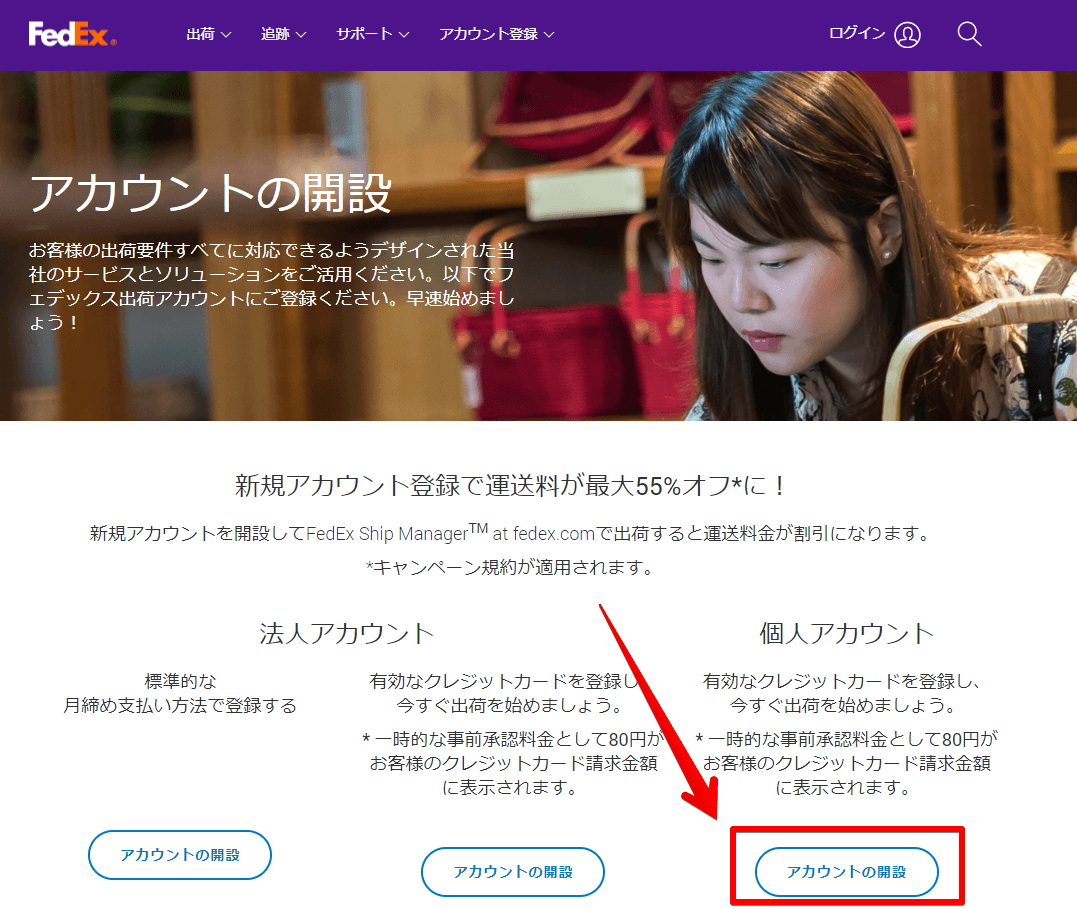The height and width of the screenshot is (909, 1077).
Task: Expand the chevron next to アカウント登録
Action: click(549, 35)
